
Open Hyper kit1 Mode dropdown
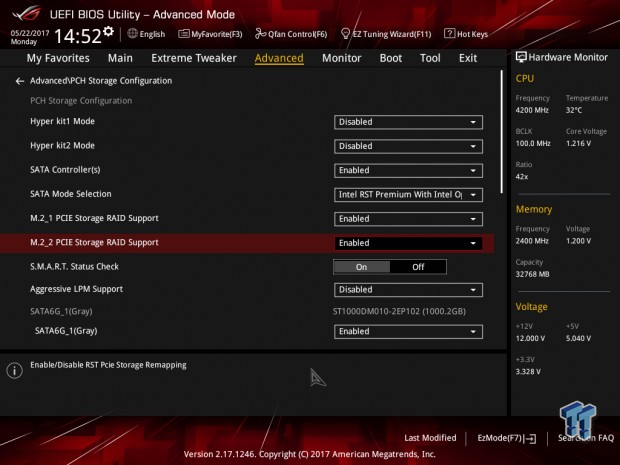pos(408,122)
